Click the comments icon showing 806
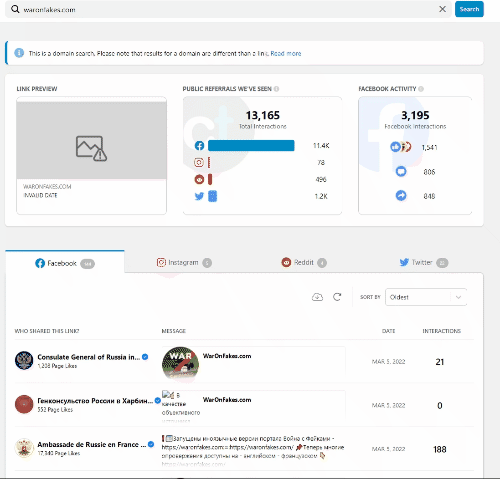 coord(401,171)
